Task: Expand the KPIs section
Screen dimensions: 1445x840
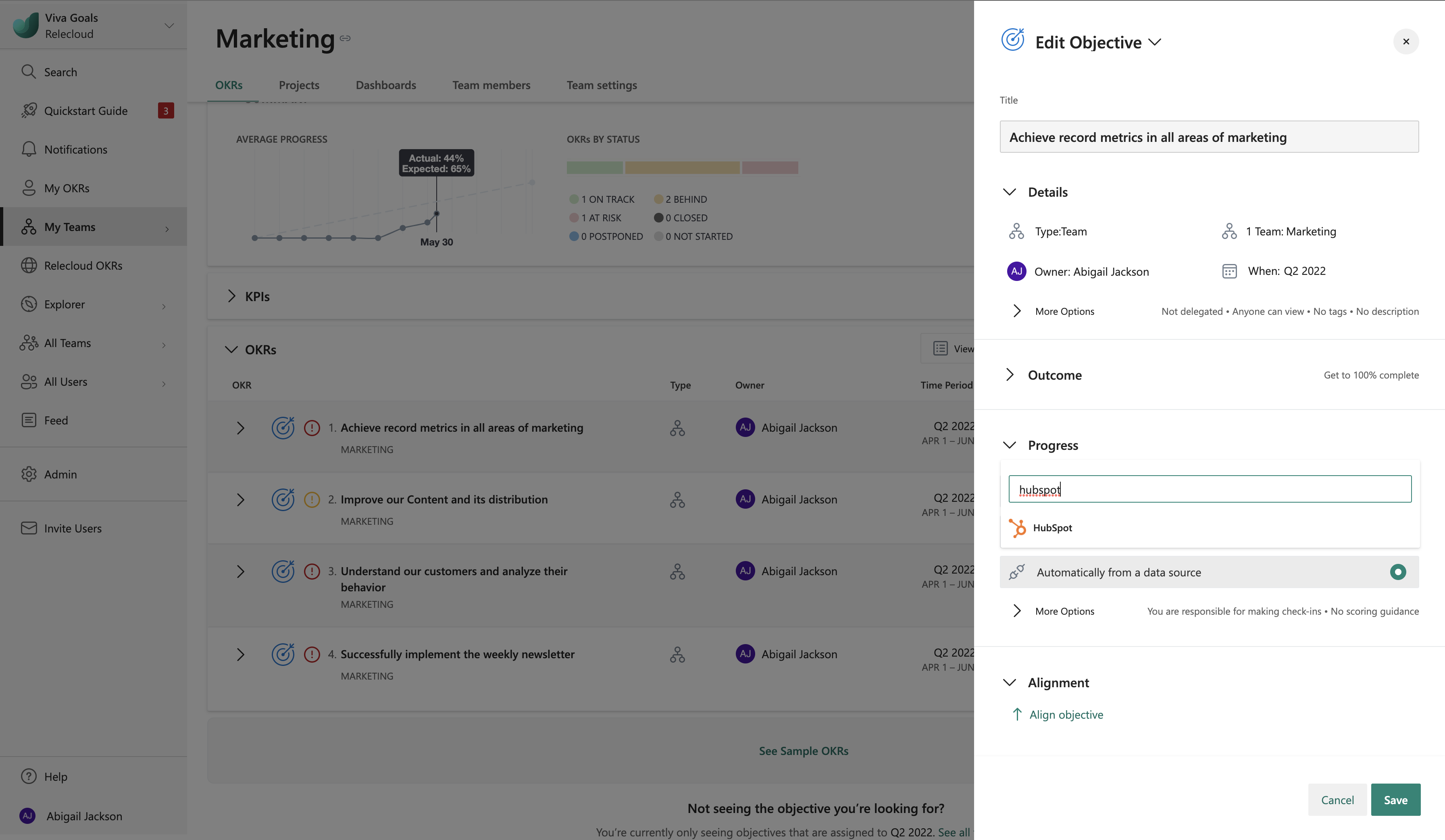Action: pyautogui.click(x=232, y=296)
